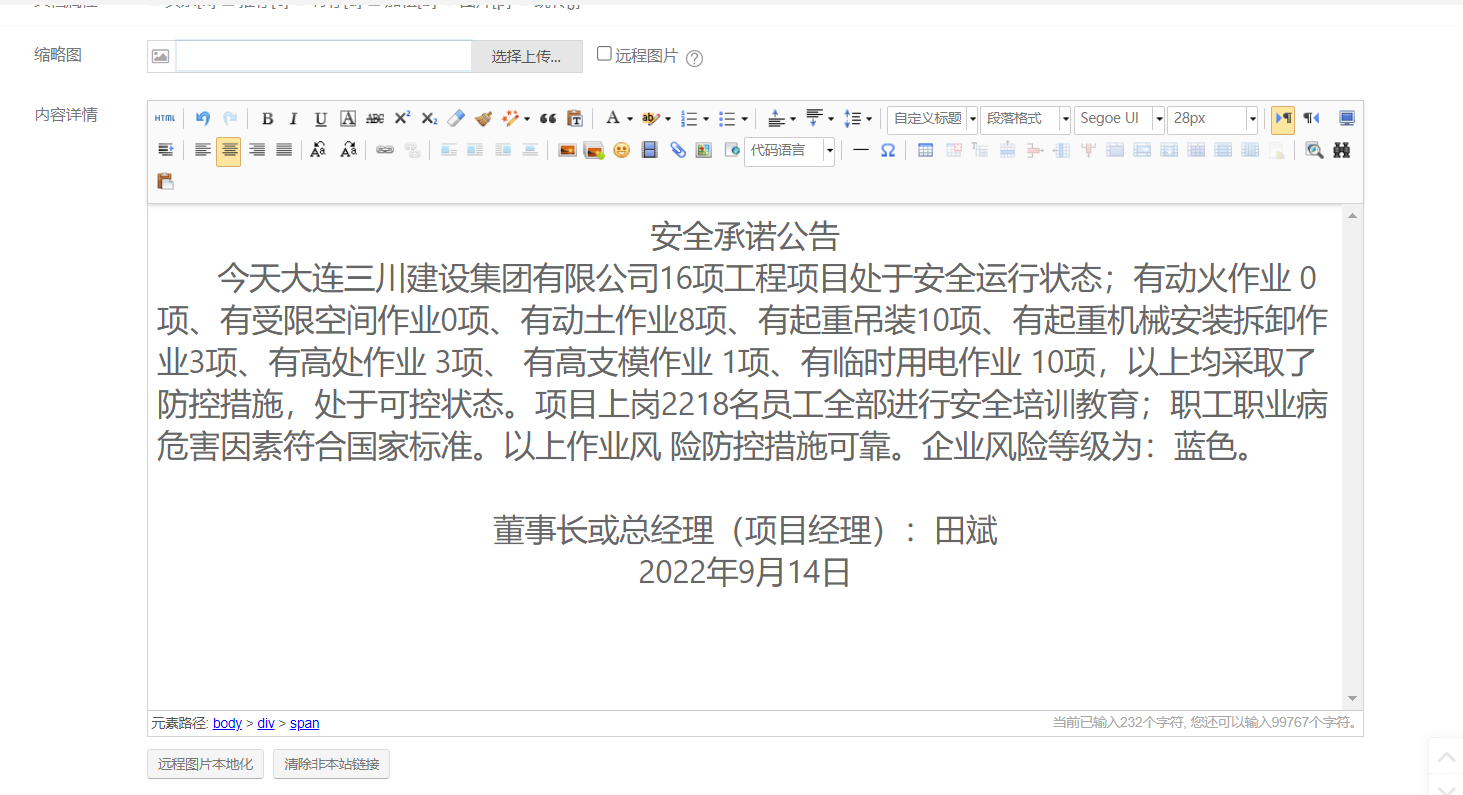Switch to justified alignment
The width and height of the screenshot is (1463, 795).
click(284, 150)
